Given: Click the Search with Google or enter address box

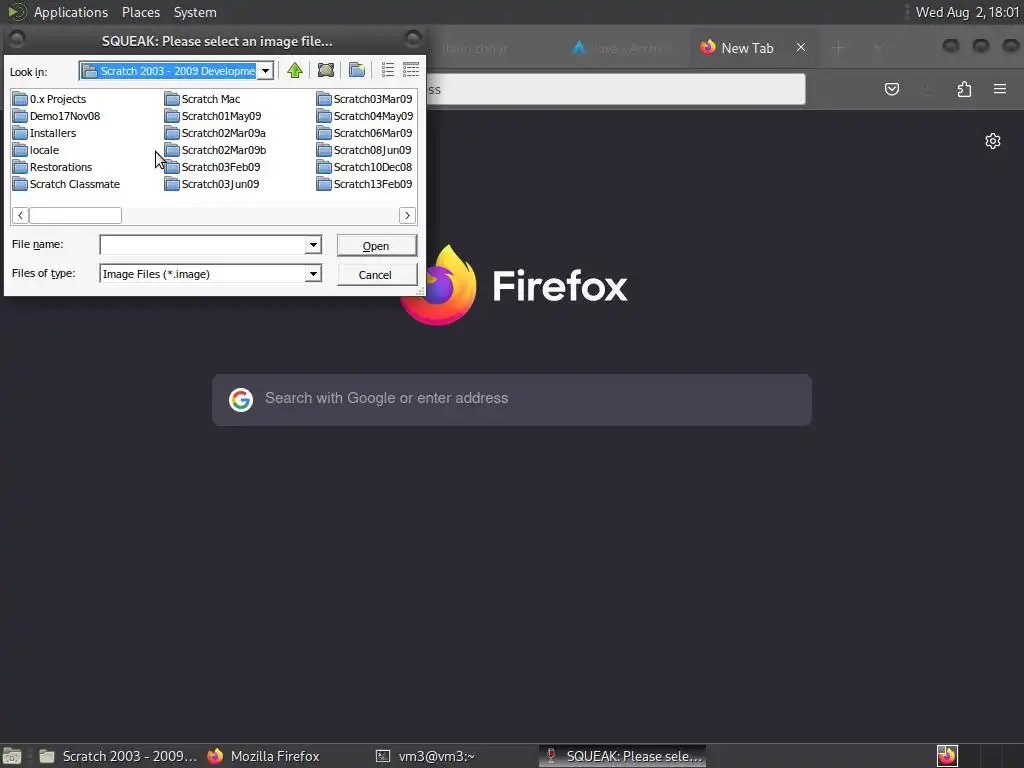Looking at the screenshot, I should [512, 400].
